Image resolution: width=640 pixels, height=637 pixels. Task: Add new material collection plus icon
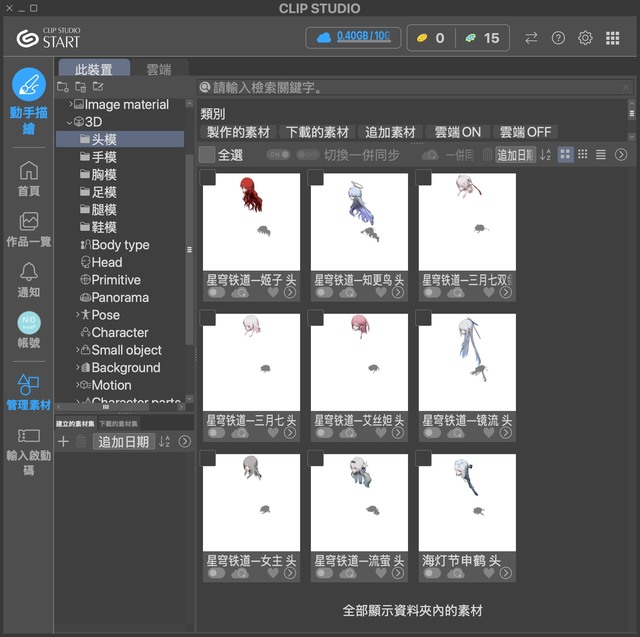coord(63,441)
